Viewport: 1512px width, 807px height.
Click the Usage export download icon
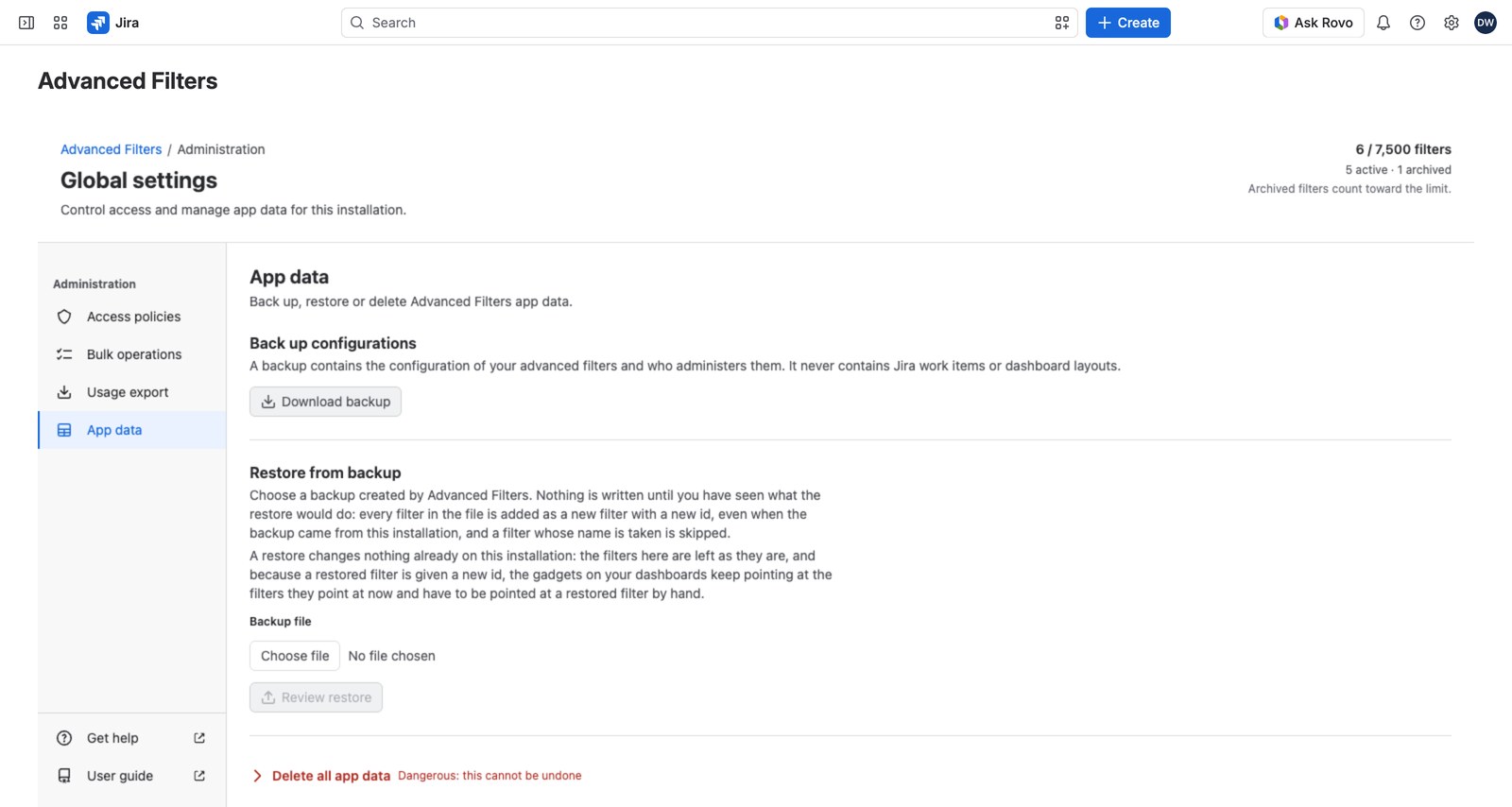[64, 392]
